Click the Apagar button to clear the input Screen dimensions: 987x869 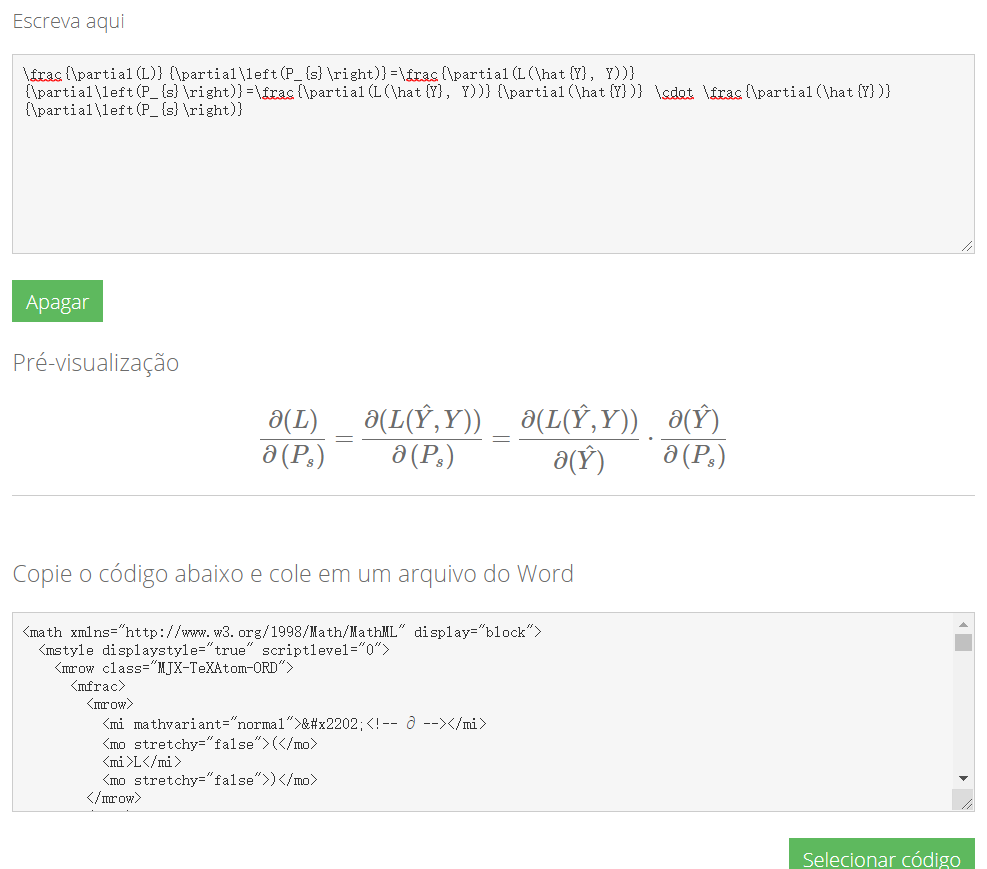point(57,301)
